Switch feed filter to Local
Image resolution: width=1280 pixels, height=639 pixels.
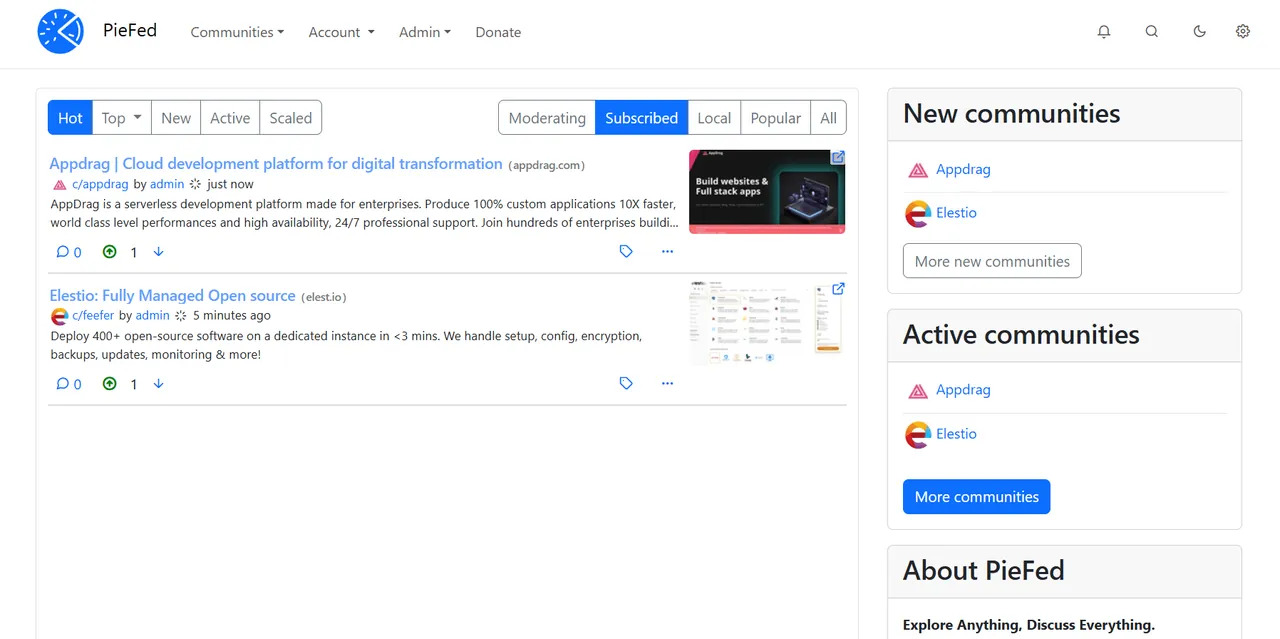[714, 118]
